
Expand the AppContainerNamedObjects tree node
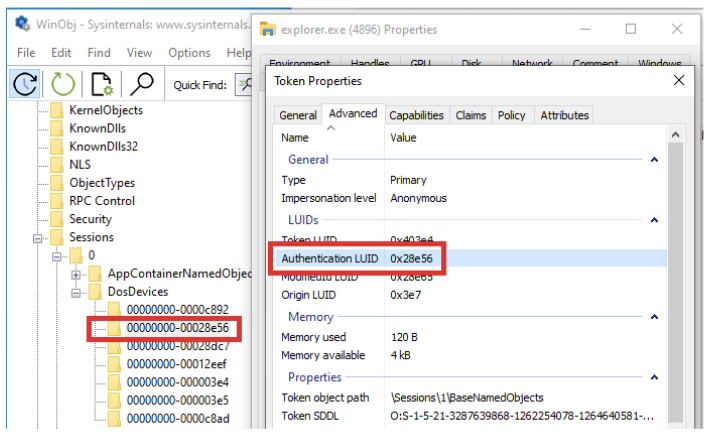[76, 274]
